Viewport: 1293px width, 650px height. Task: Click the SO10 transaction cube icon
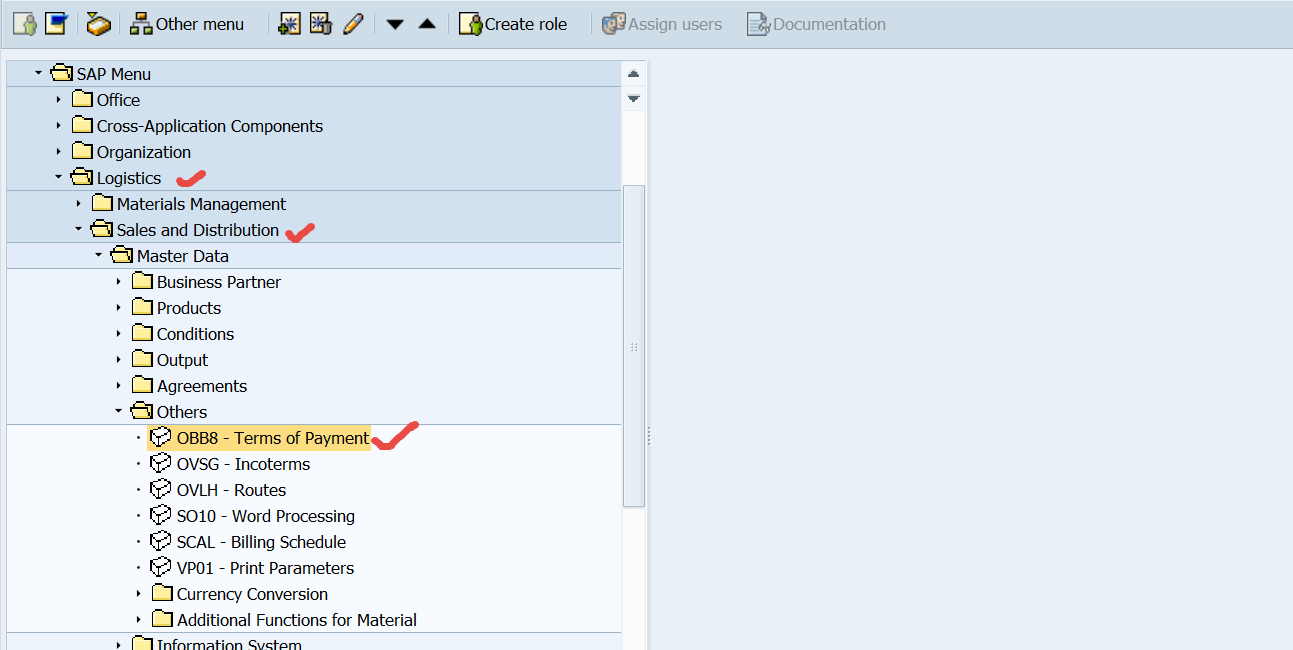160,515
